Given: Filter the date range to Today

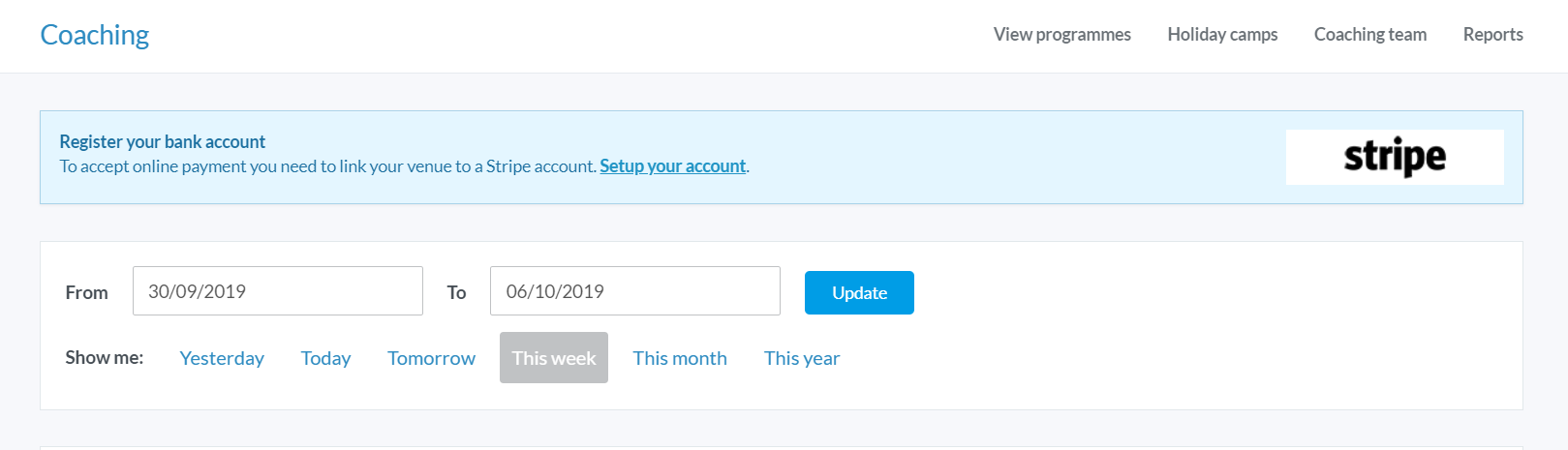Looking at the screenshot, I should pos(325,358).
